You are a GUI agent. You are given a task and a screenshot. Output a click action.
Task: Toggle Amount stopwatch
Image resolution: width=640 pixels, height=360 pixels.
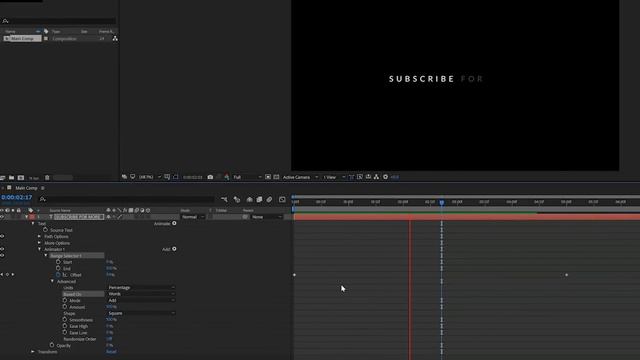[64, 307]
